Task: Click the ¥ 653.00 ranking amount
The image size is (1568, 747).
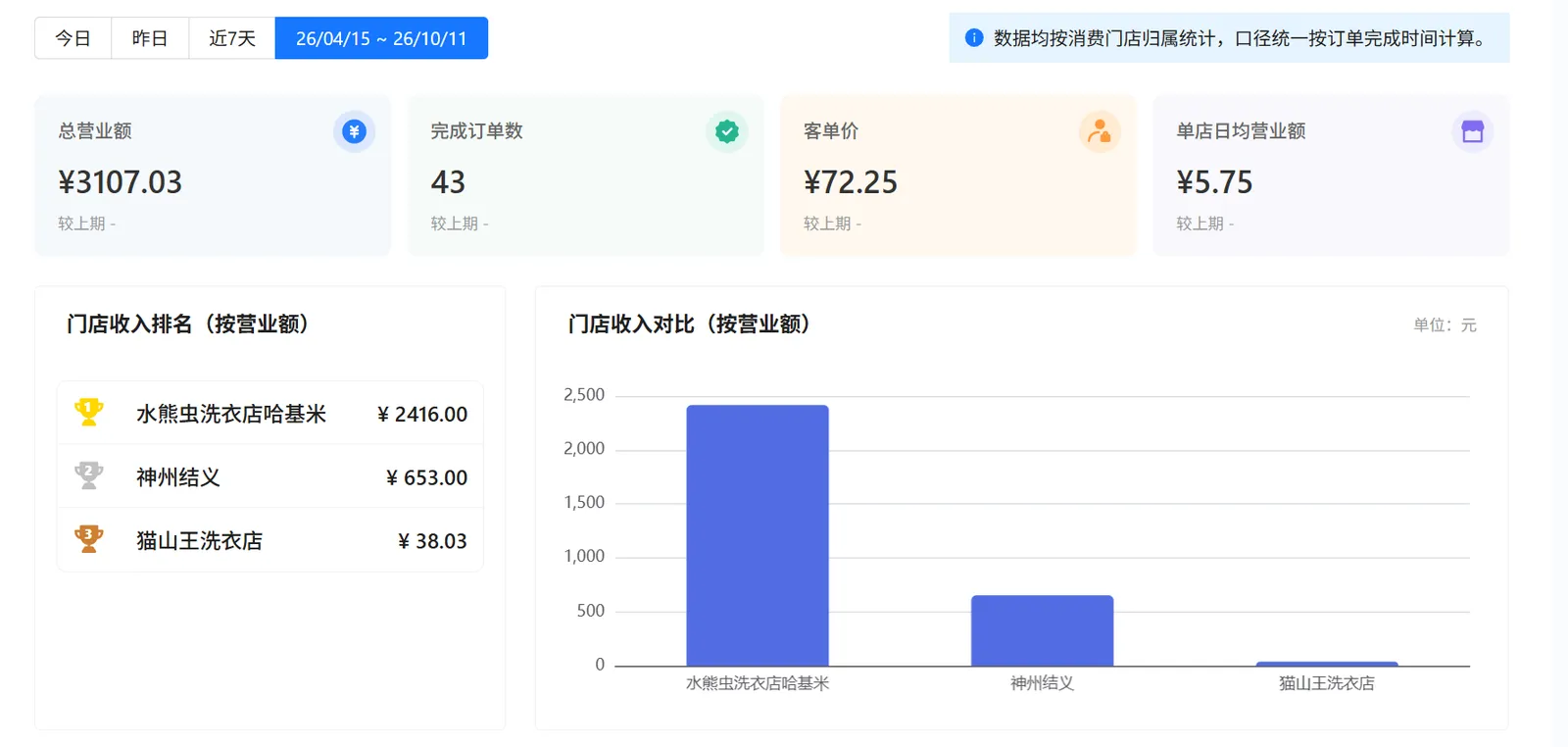Action: coord(426,477)
